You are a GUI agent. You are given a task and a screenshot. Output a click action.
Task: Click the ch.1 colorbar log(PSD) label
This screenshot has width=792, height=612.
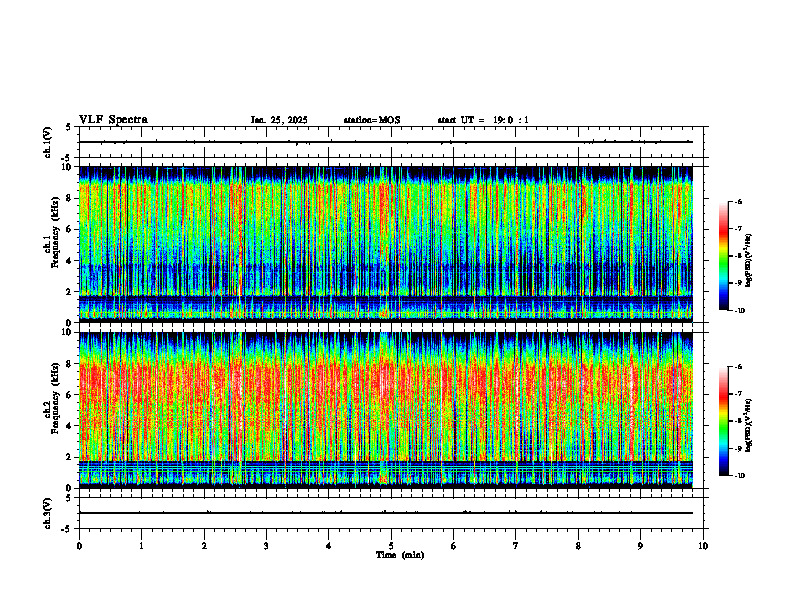tap(749, 261)
